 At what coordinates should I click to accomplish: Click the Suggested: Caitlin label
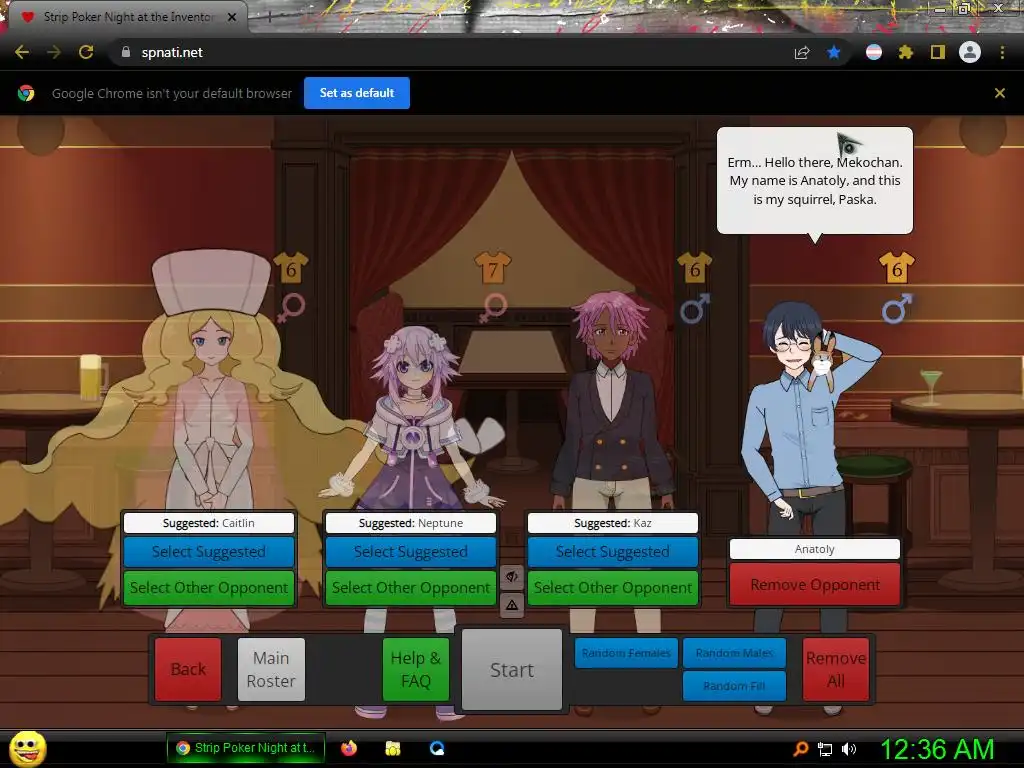(x=209, y=523)
